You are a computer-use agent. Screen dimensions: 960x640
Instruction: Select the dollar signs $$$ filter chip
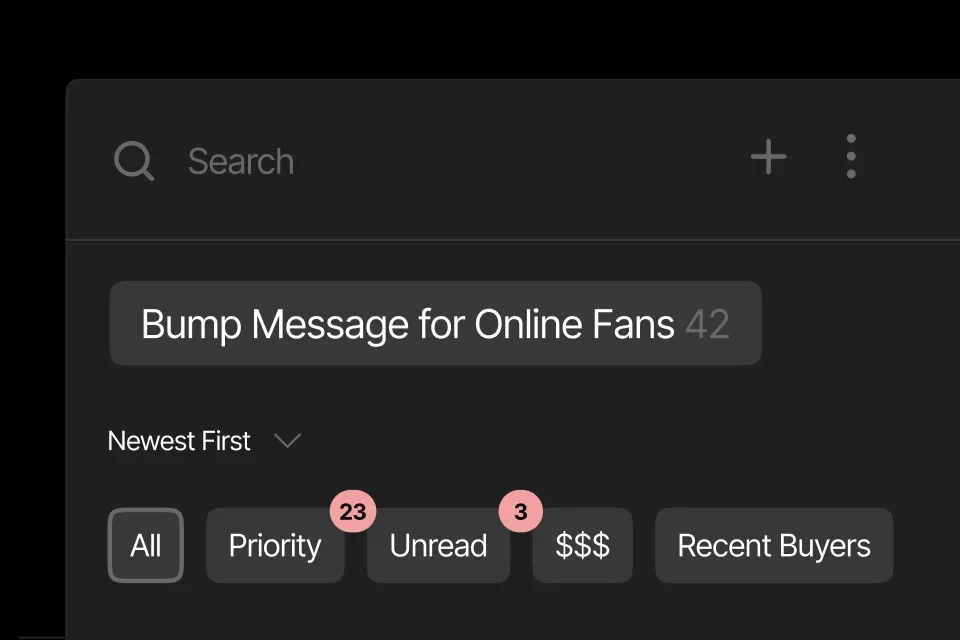coord(582,545)
